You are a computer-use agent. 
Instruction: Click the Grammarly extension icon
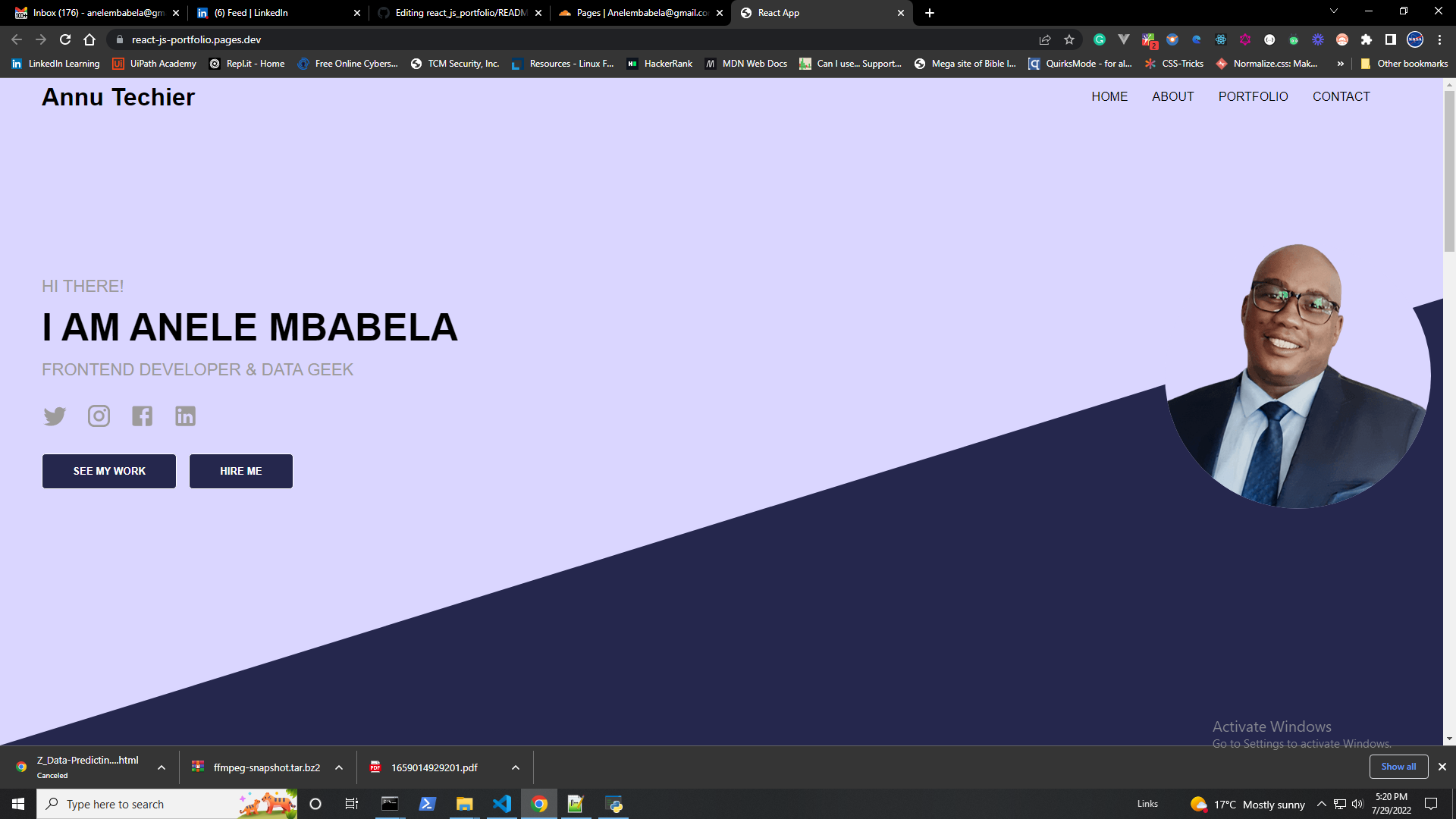pyautogui.click(x=1100, y=39)
